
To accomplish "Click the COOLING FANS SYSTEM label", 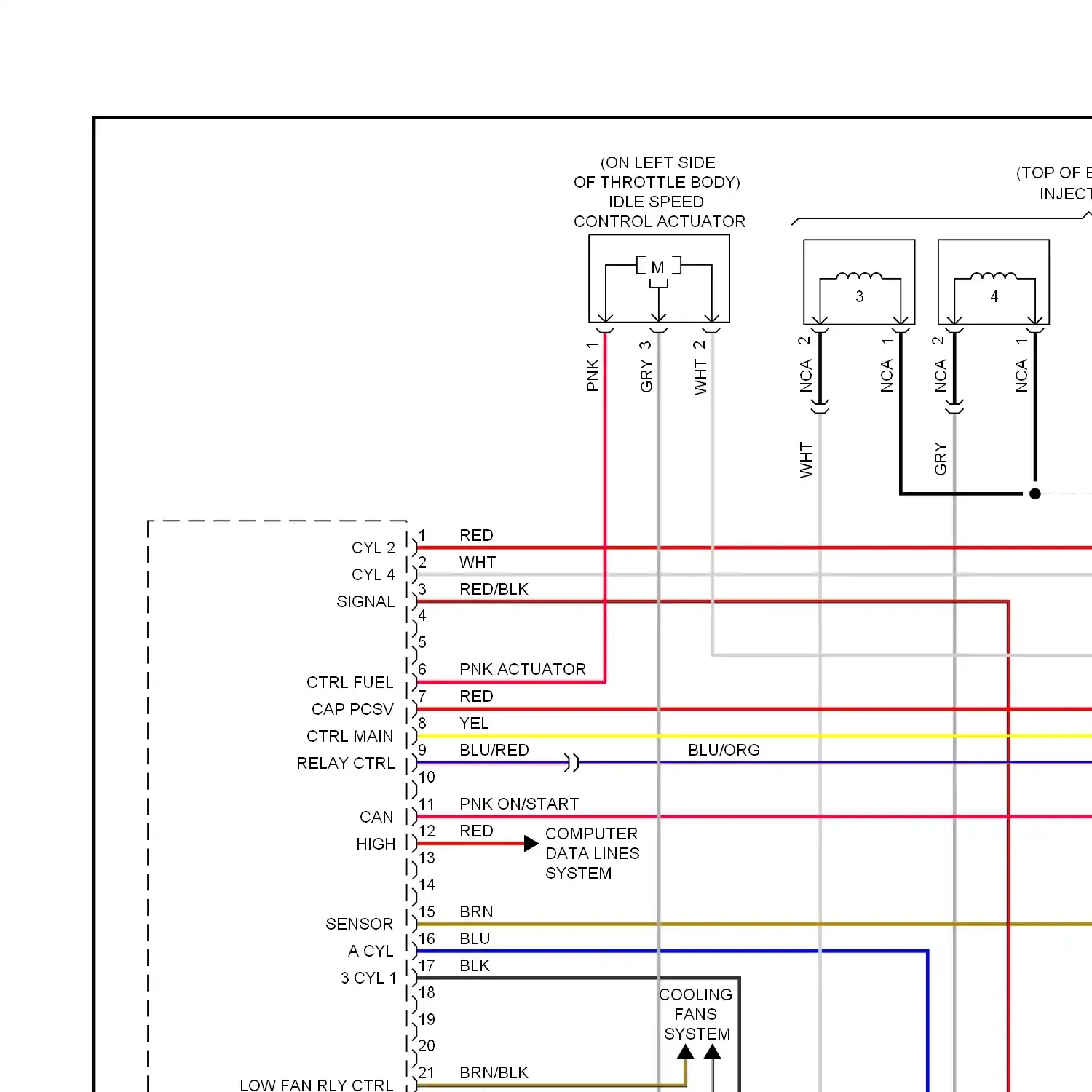I will coord(696,1014).
